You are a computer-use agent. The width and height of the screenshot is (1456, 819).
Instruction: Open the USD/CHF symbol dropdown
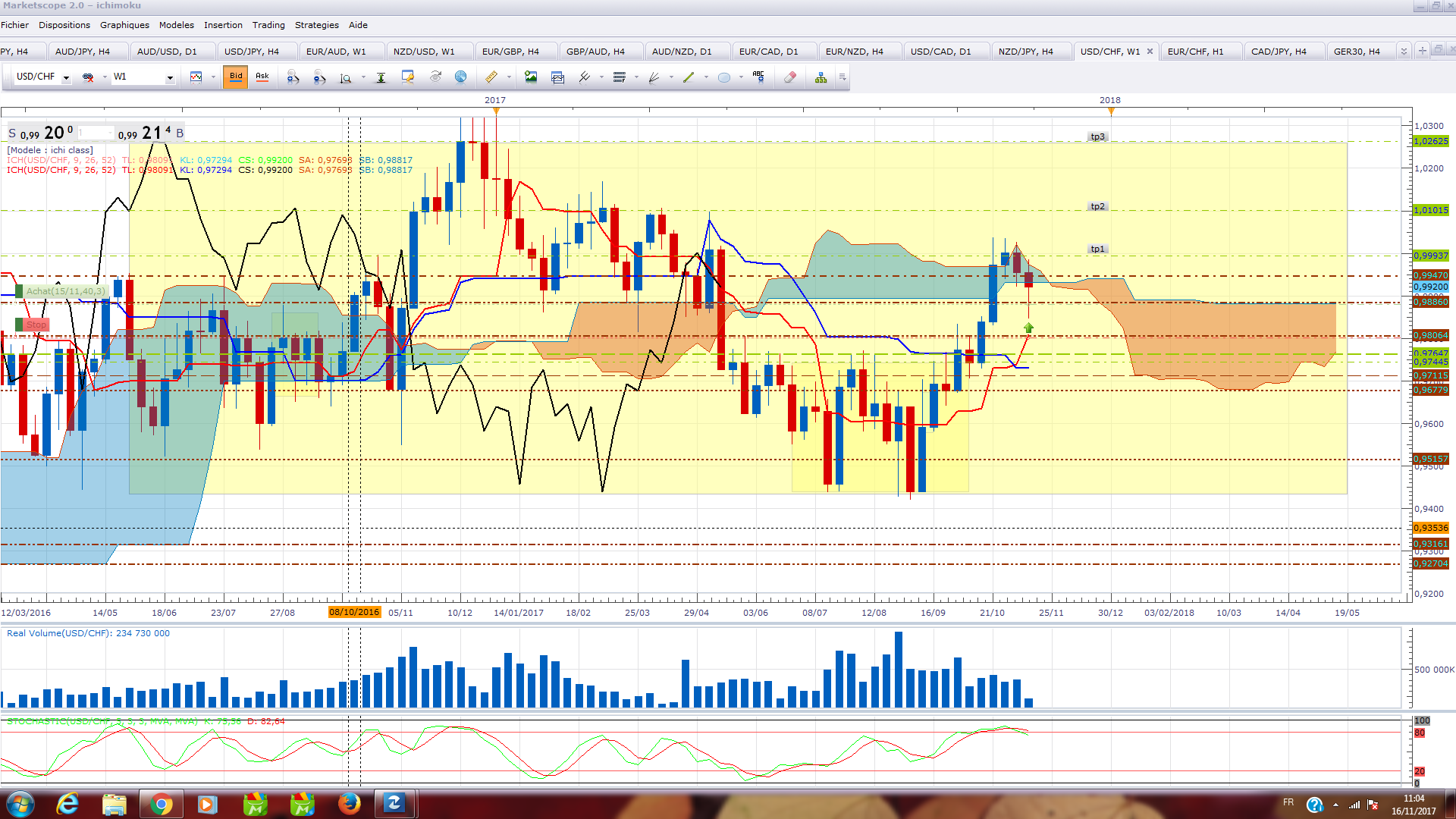(x=66, y=77)
